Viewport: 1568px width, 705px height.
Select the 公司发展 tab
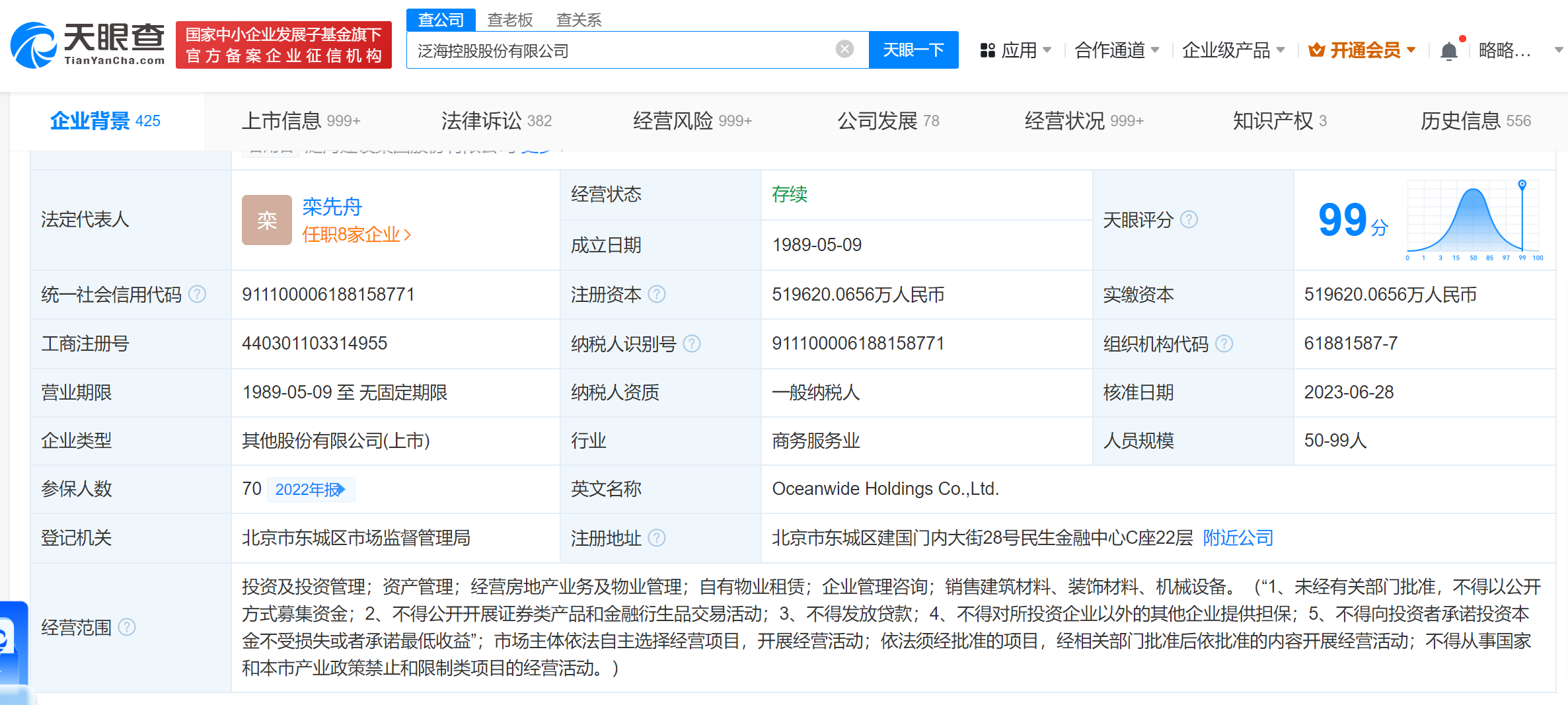point(888,121)
